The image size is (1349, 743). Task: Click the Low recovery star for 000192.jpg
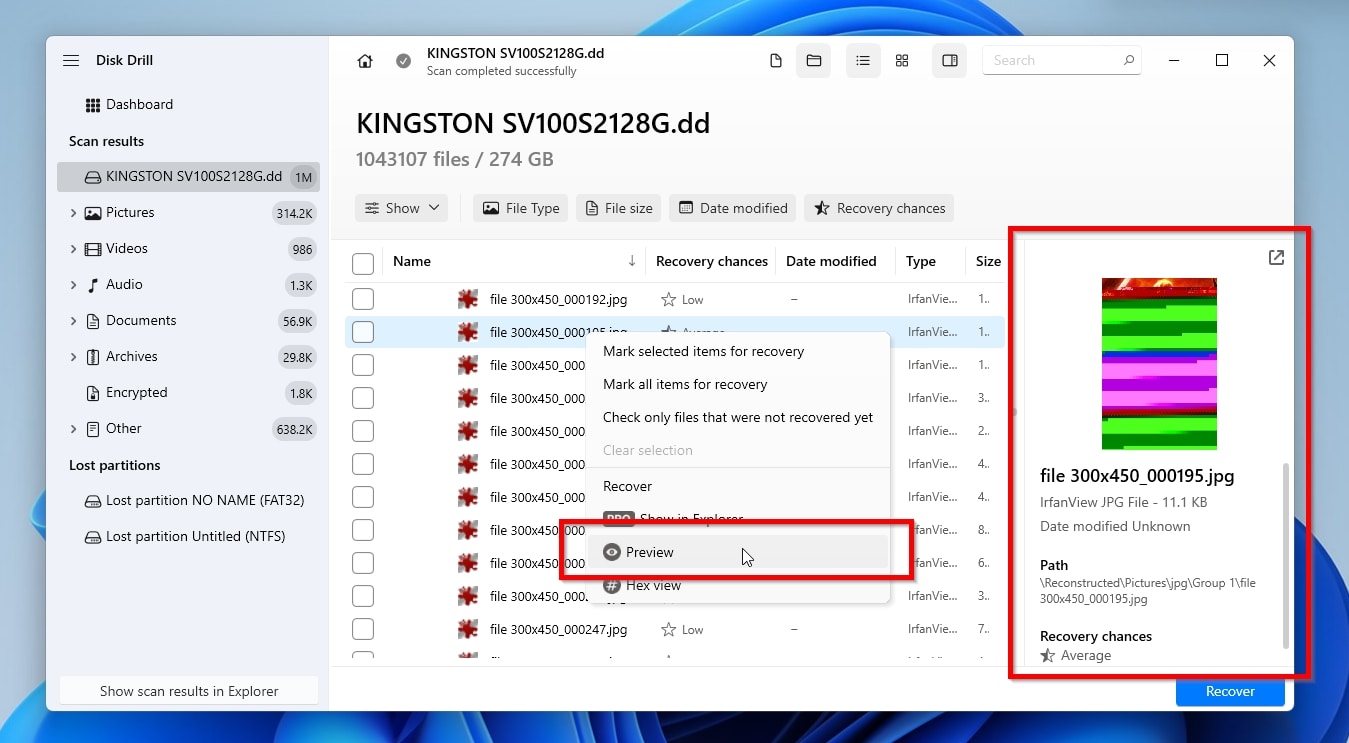point(668,299)
